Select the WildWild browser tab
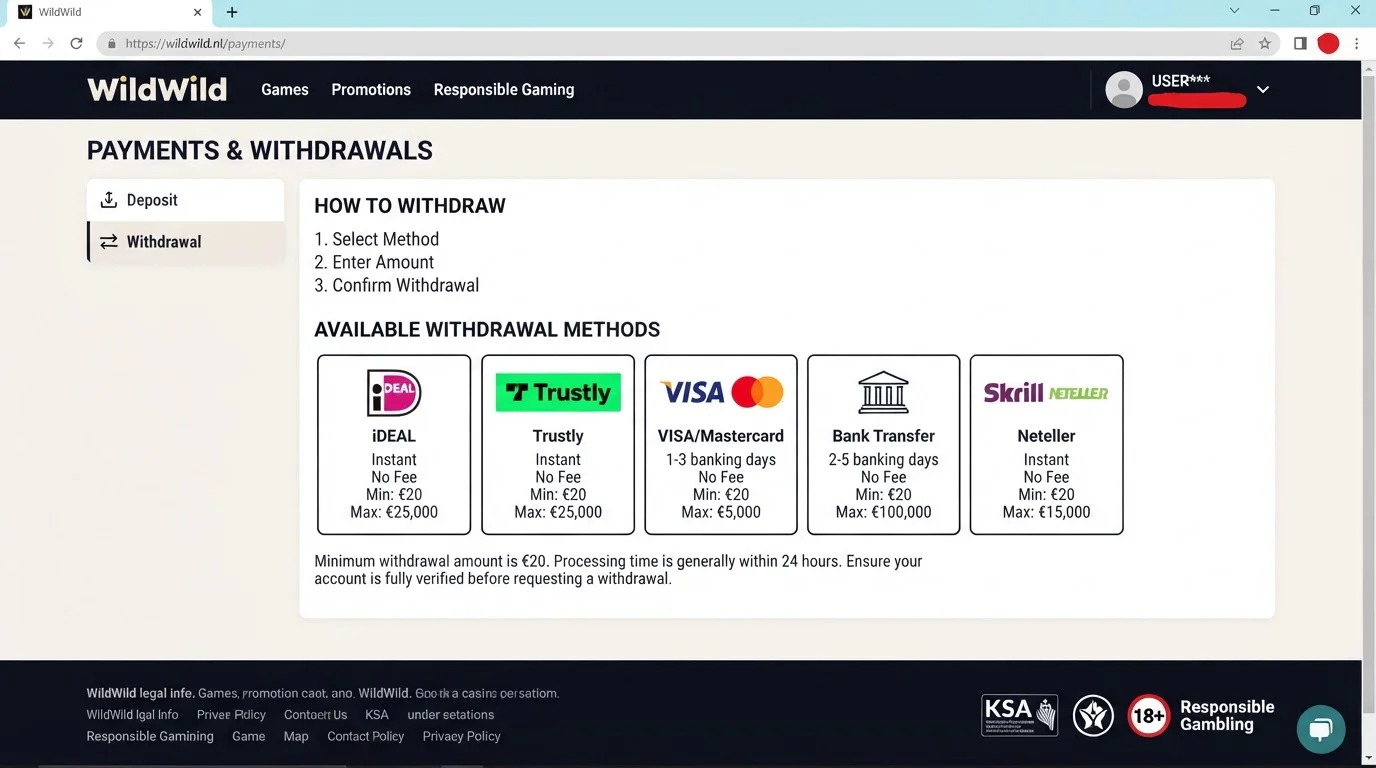The height and width of the screenshot is (768, 1376). coord(111,13)
